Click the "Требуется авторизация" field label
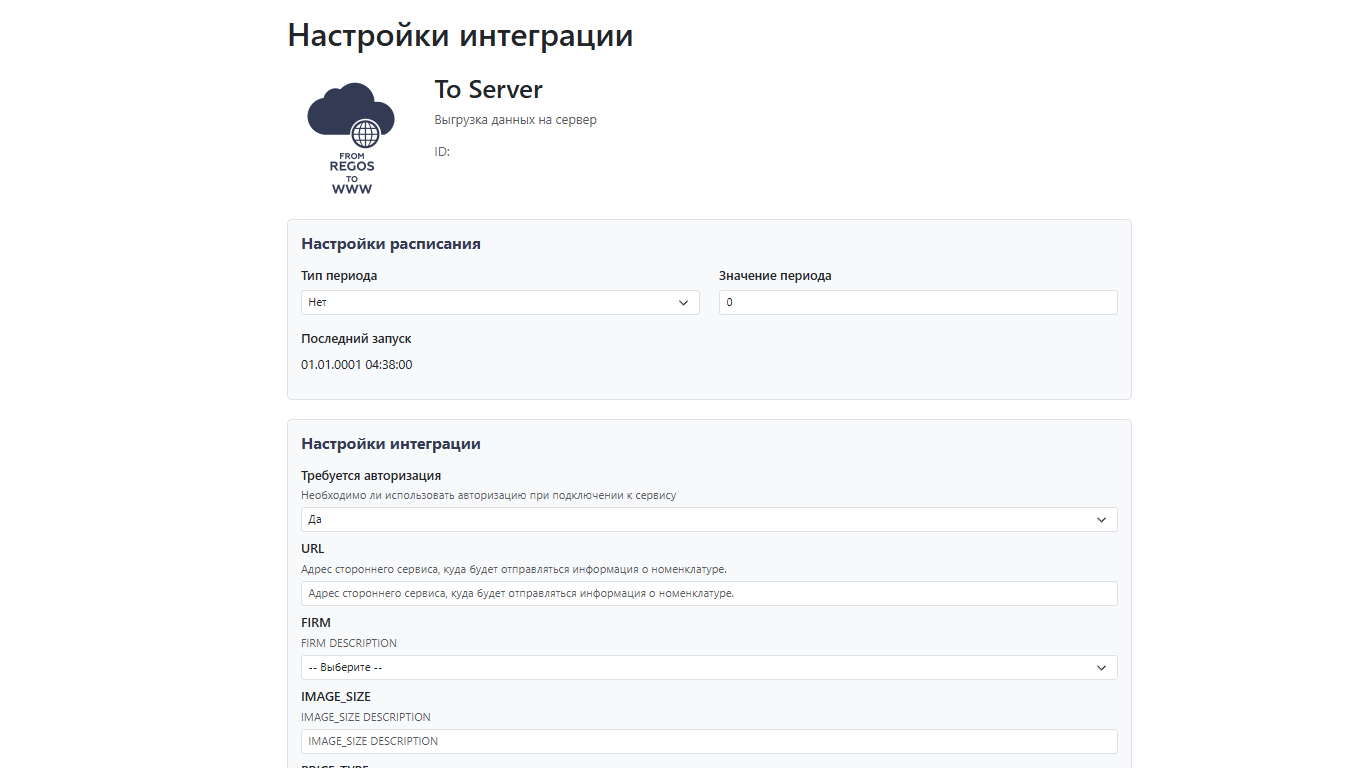 pos(371,476)
